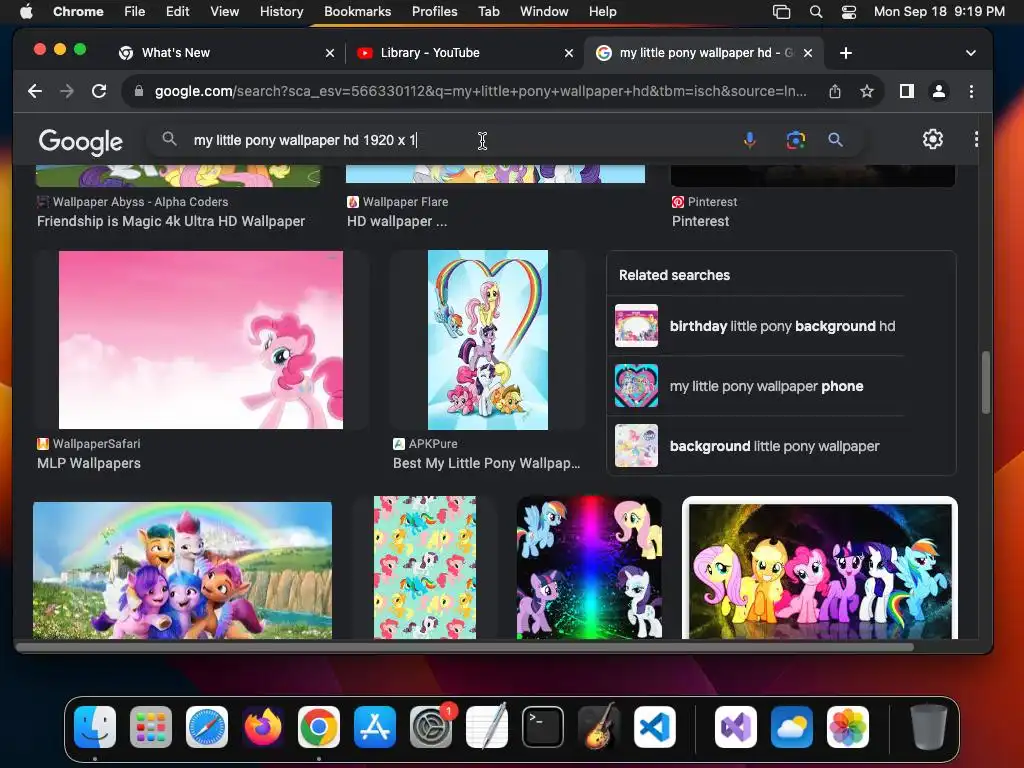
Task: Open TextEdit from the dock
Action: pyautogui.click(x=487, y=727)
